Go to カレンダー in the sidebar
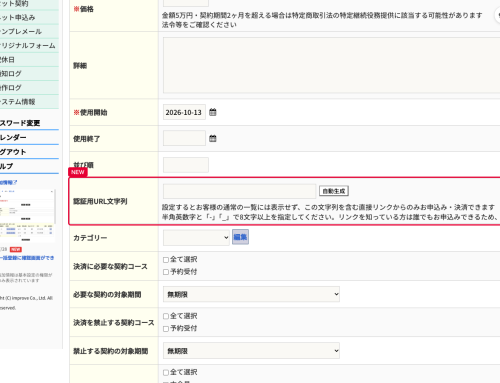This screenshot has width=500, height=383. [x=29, y=137]
